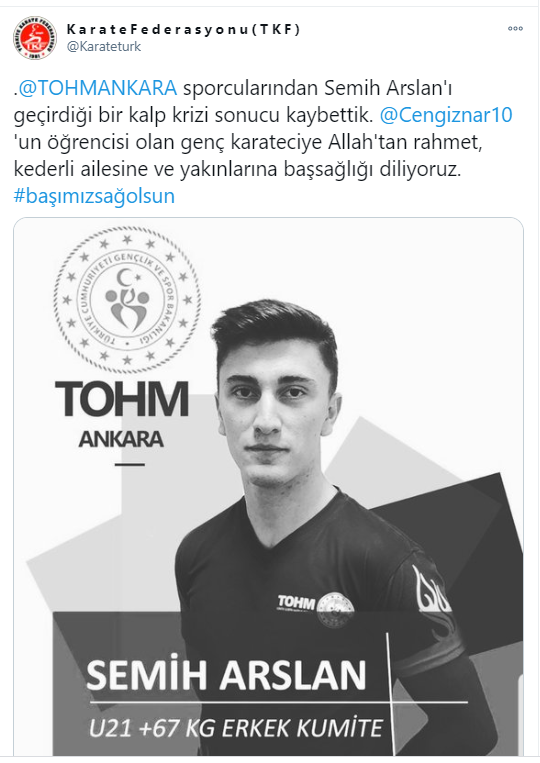Click the round badge beside the shirt's TOHM logo

pyautogui.click(x=335, y=608)
